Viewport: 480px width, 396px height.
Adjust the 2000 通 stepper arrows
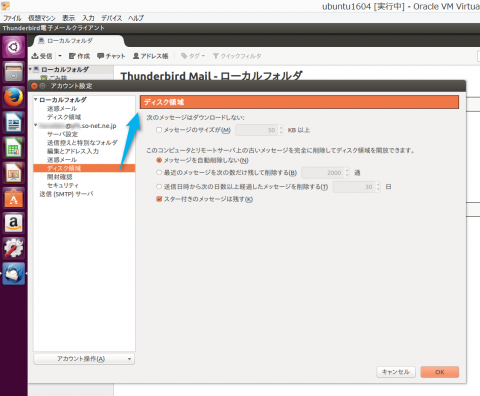click(347, 173)
